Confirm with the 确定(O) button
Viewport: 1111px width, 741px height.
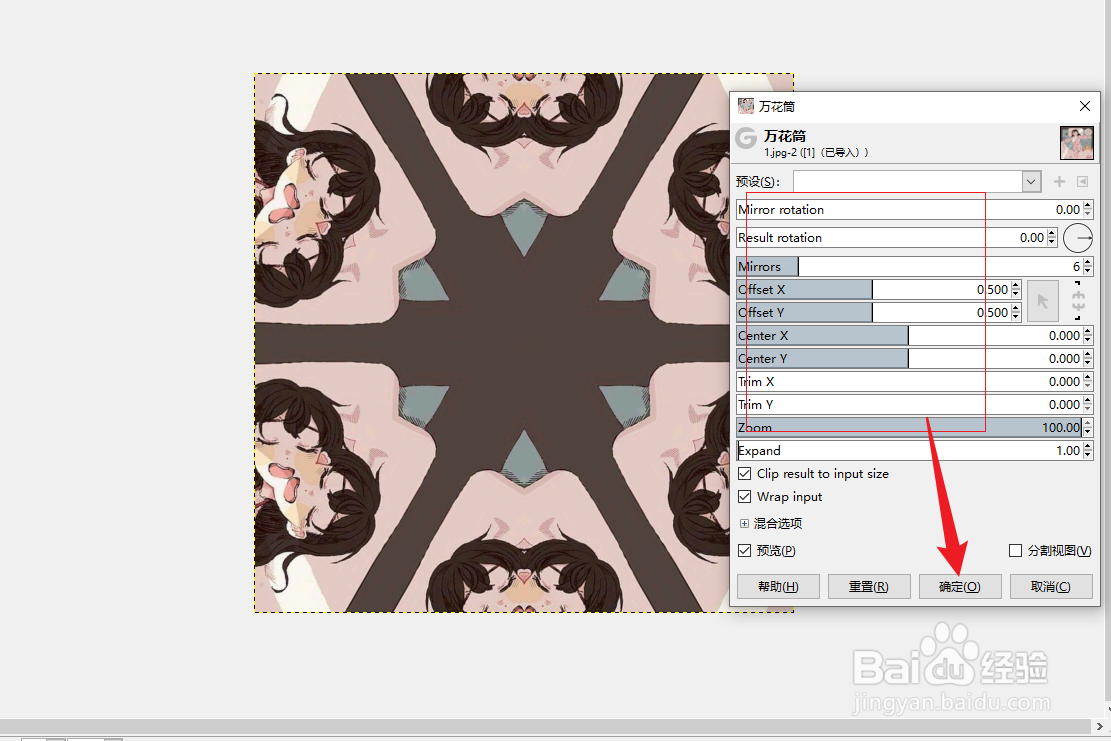(960, 587)
